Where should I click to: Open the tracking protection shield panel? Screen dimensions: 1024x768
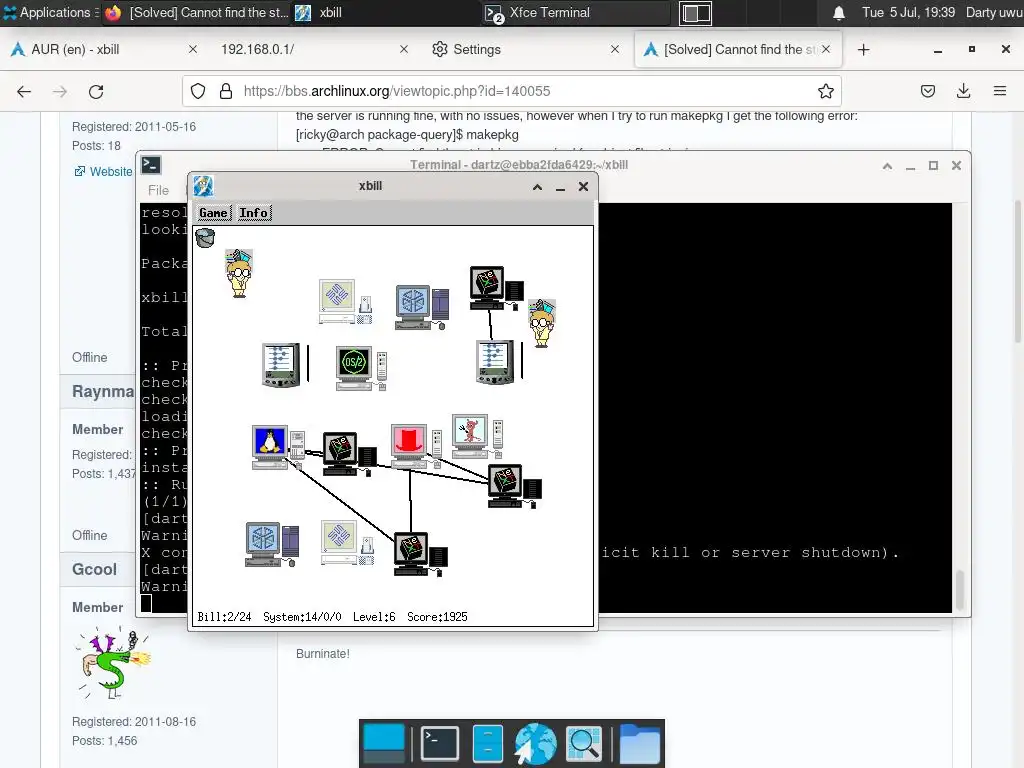198,91
